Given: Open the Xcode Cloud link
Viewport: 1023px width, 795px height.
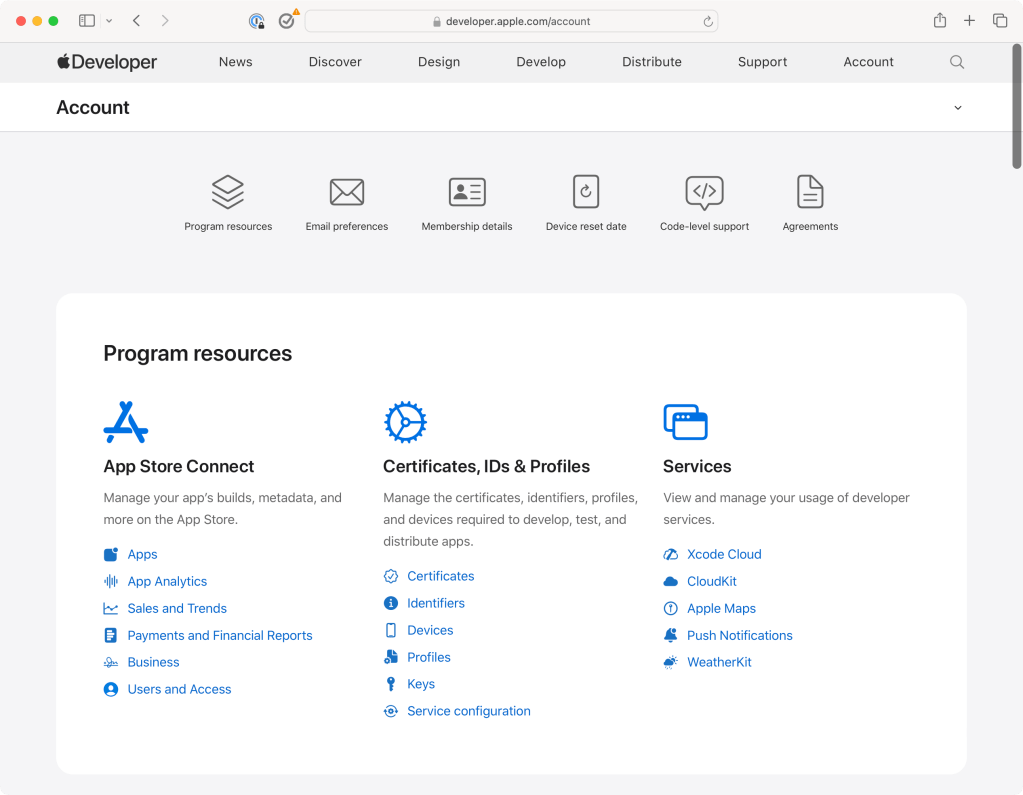Looking at the screenshot, I should coord(724,554).
